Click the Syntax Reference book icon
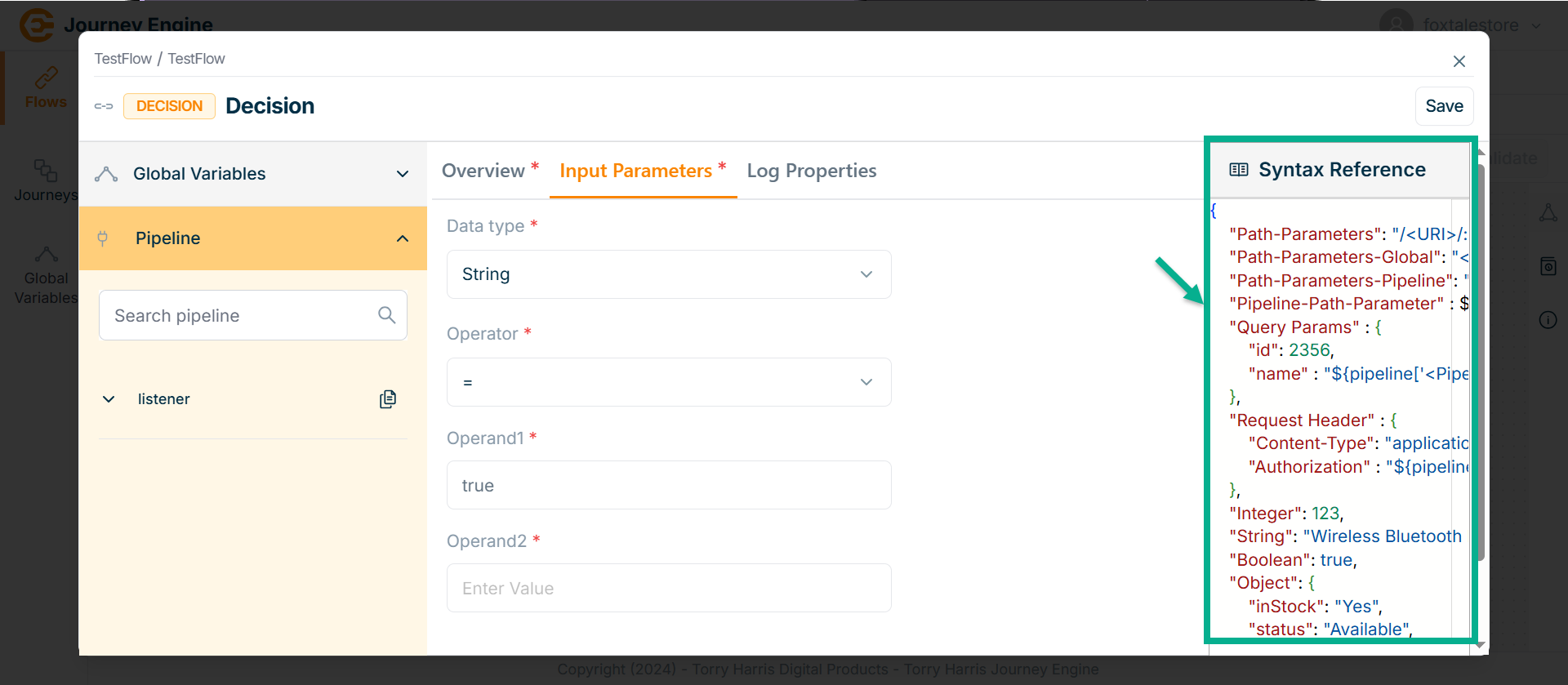1568x685 pixels. tap(1239, 170)
